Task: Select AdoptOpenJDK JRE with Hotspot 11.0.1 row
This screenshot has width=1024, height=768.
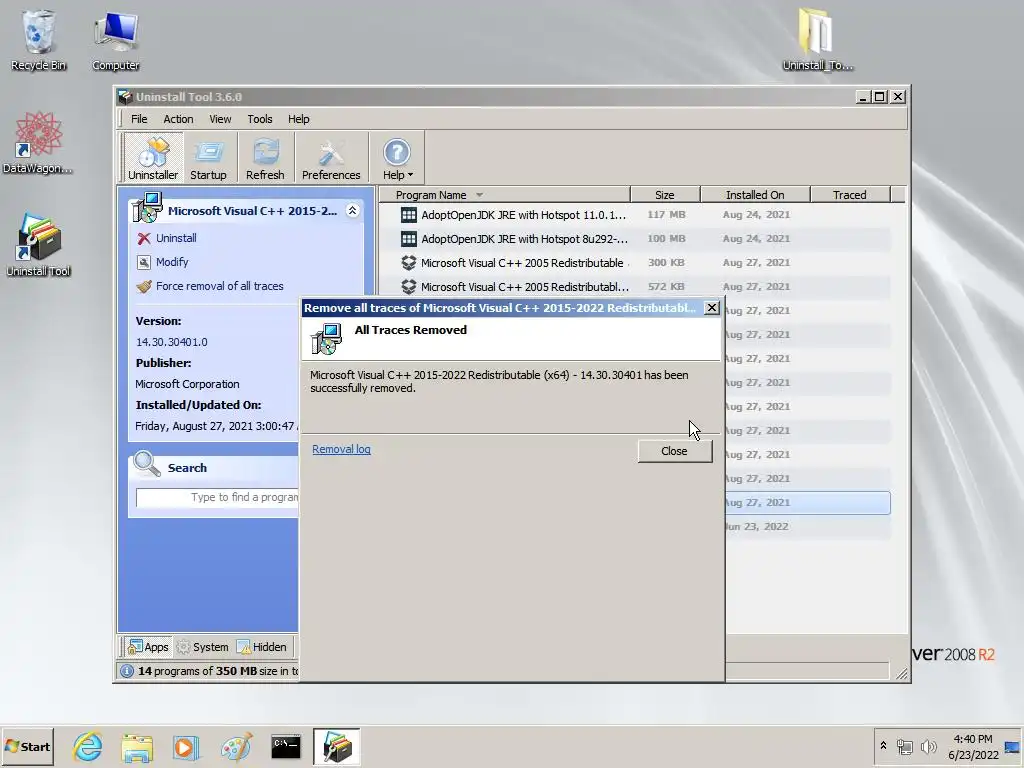Action: 635,215
